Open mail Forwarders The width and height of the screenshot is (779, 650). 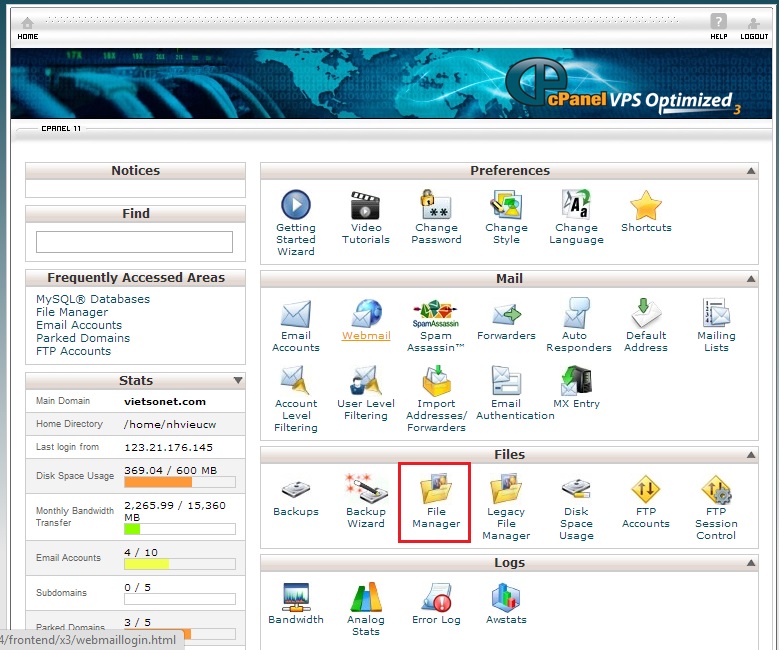[506, 321]
